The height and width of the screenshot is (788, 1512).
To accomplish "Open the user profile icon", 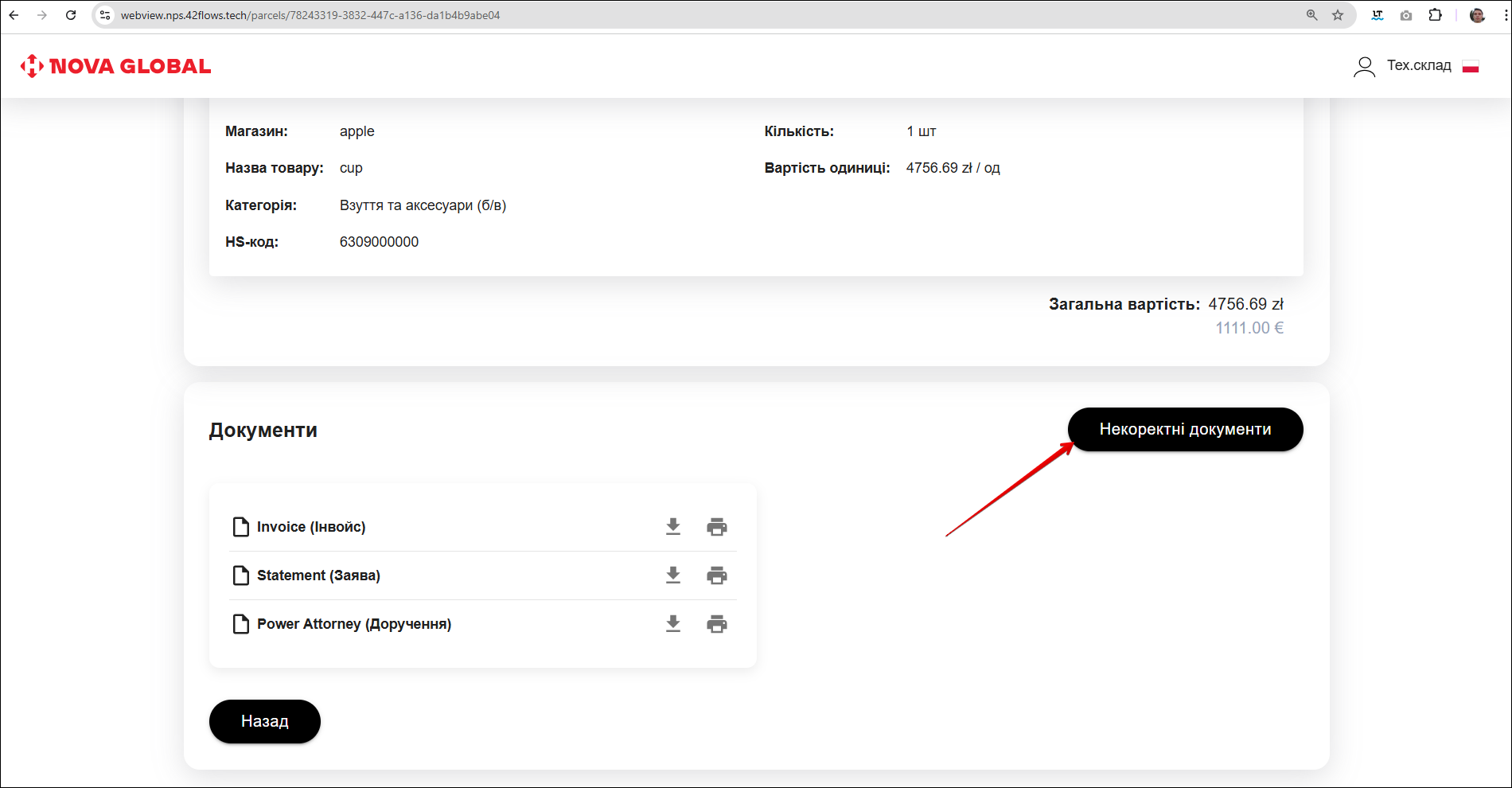I will [x=1364, y=66].
